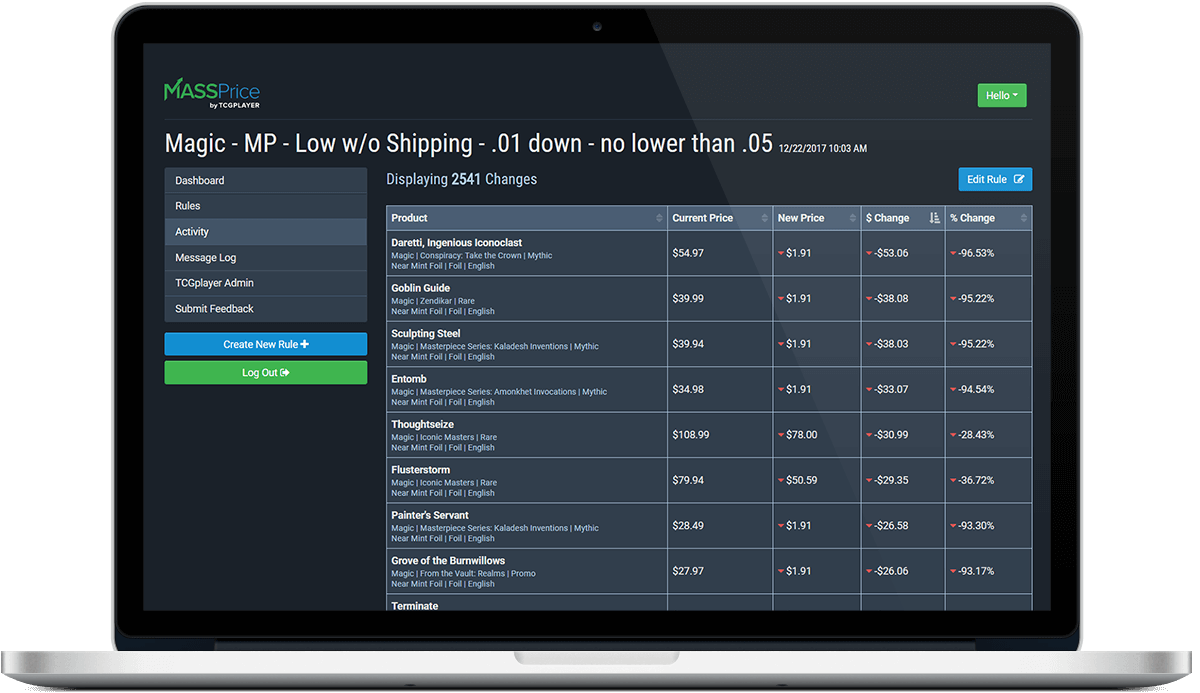The width and height of the screenshot is (1200, 693).
Task: Click the 12/22/2017 10:03 AM timestamp
Action: point(823,148)
